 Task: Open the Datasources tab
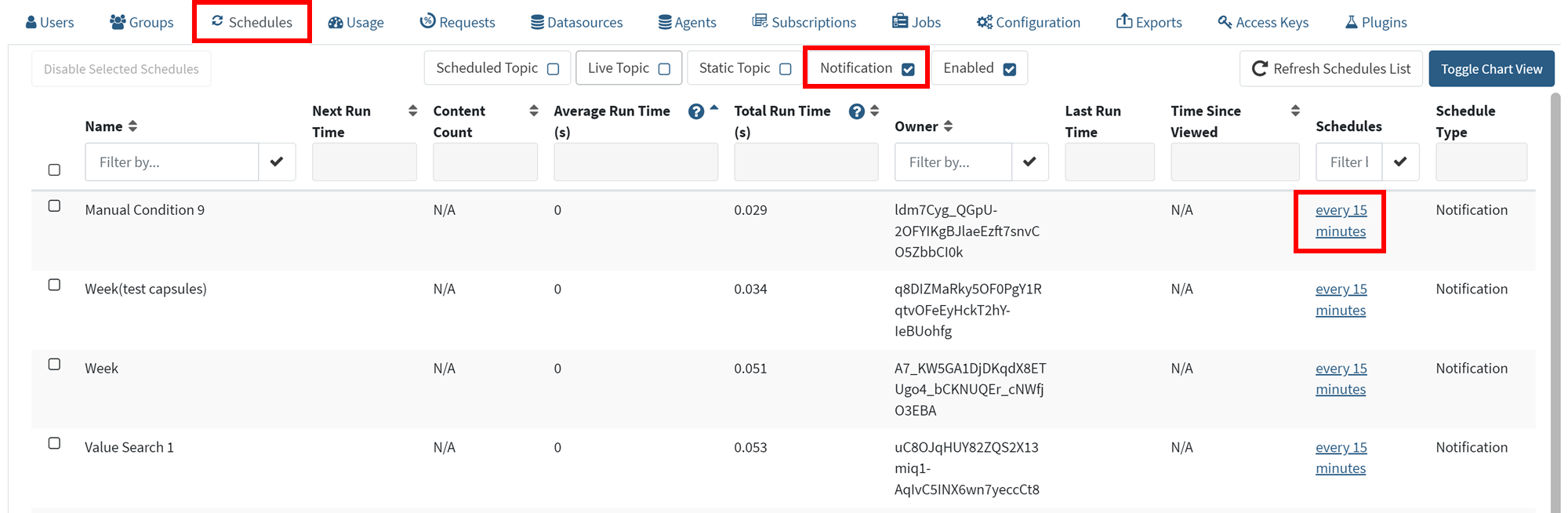click(x=576, y=22)
